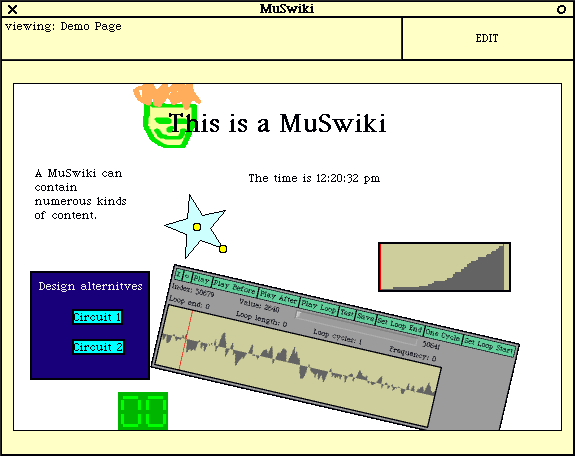Click the circle icon at the title bar's right end
The width and height of the screenshot is (575, 456).
pyautogui.click(x=561, y=10)
